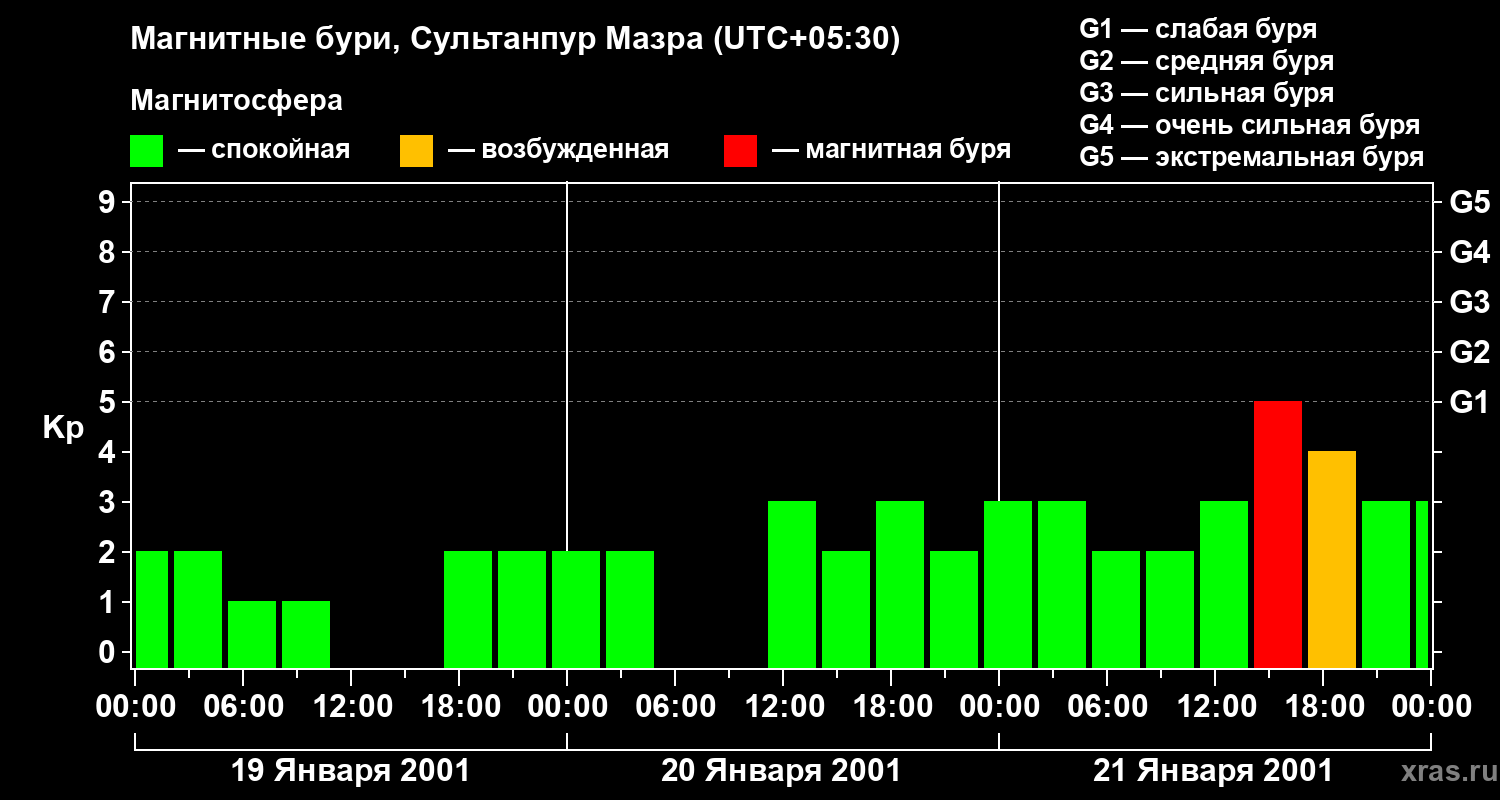
Task: Click the '— спокойная' legend label
Action: tap(264, 151)
